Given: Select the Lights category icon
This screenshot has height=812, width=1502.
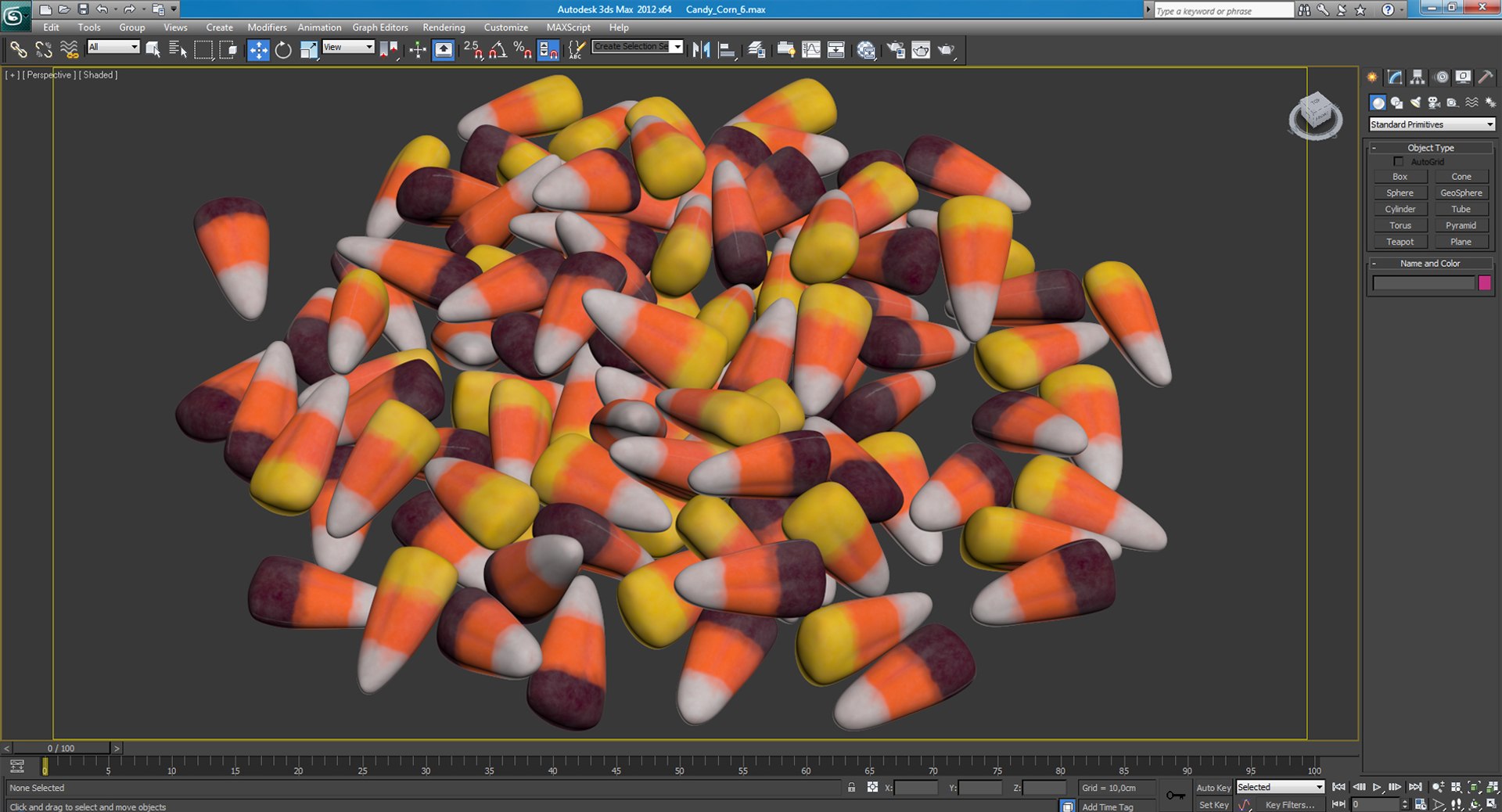Looking at the screenshot, I should (x=1416, y=102).
